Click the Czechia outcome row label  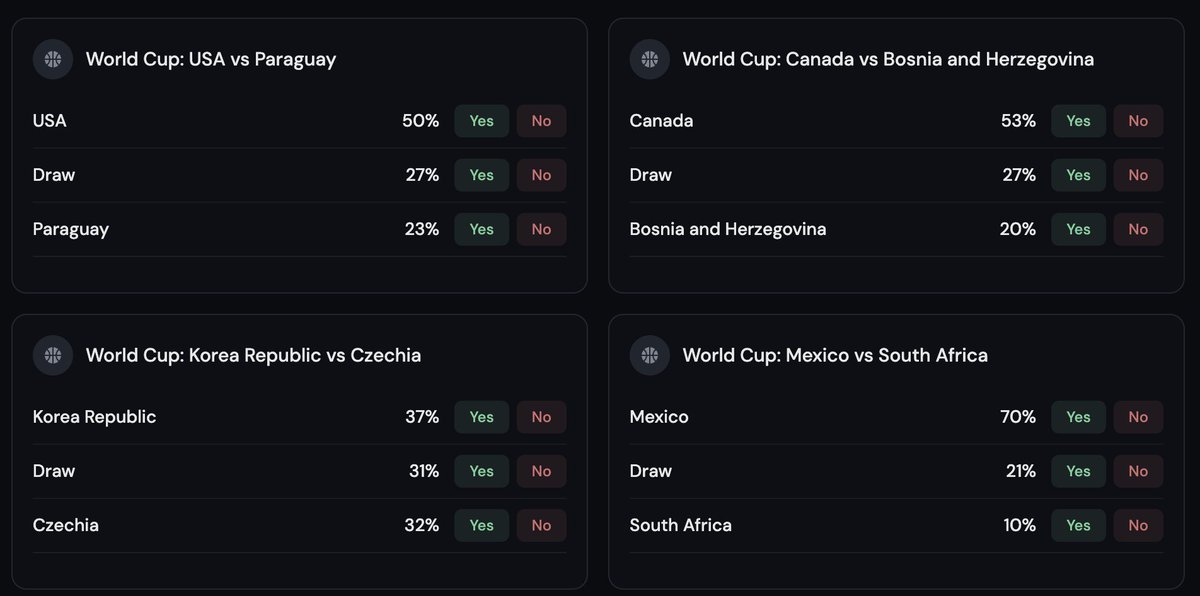pyautogui.click(x=66, y=525)
